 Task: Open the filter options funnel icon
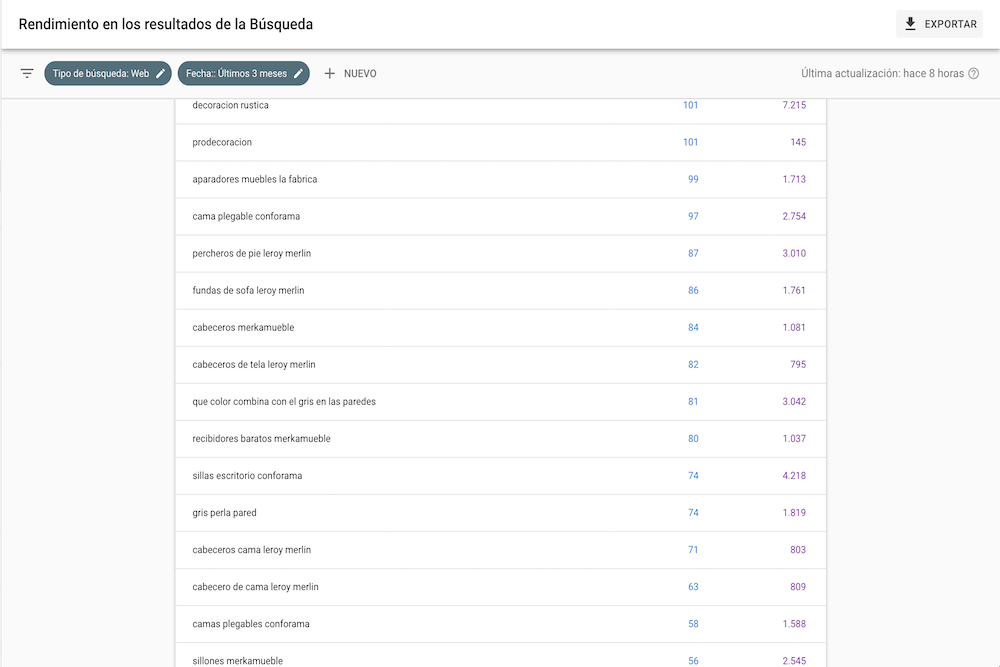[27, 73]
